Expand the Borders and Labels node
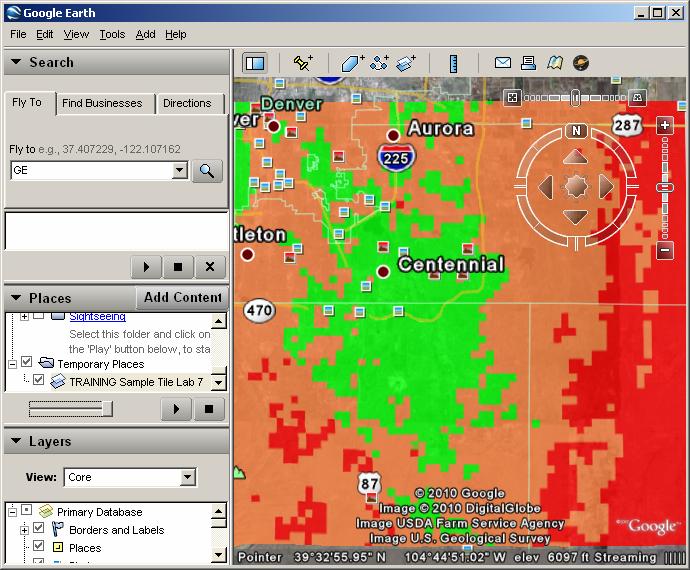Screen dimensions: 690x570 coord(24,530)
